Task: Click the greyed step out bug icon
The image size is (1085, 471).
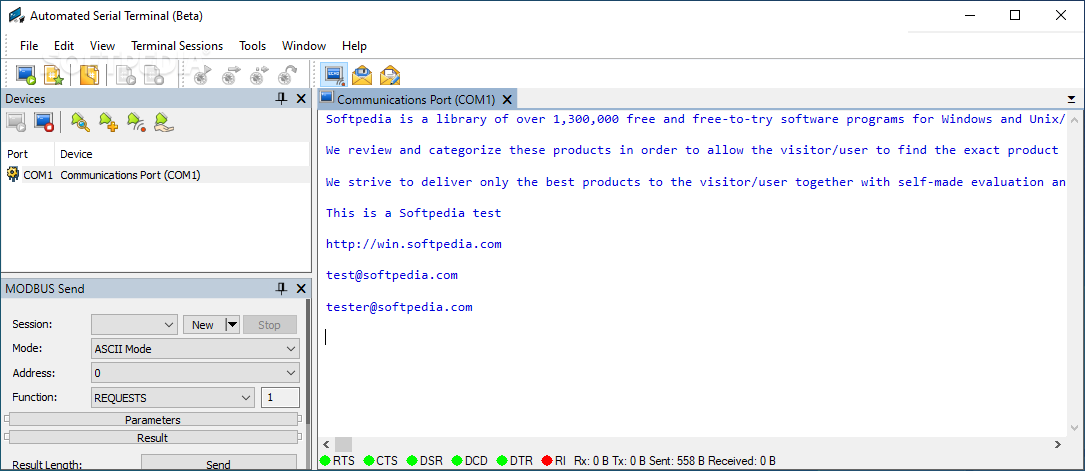Action: [288, 75]
